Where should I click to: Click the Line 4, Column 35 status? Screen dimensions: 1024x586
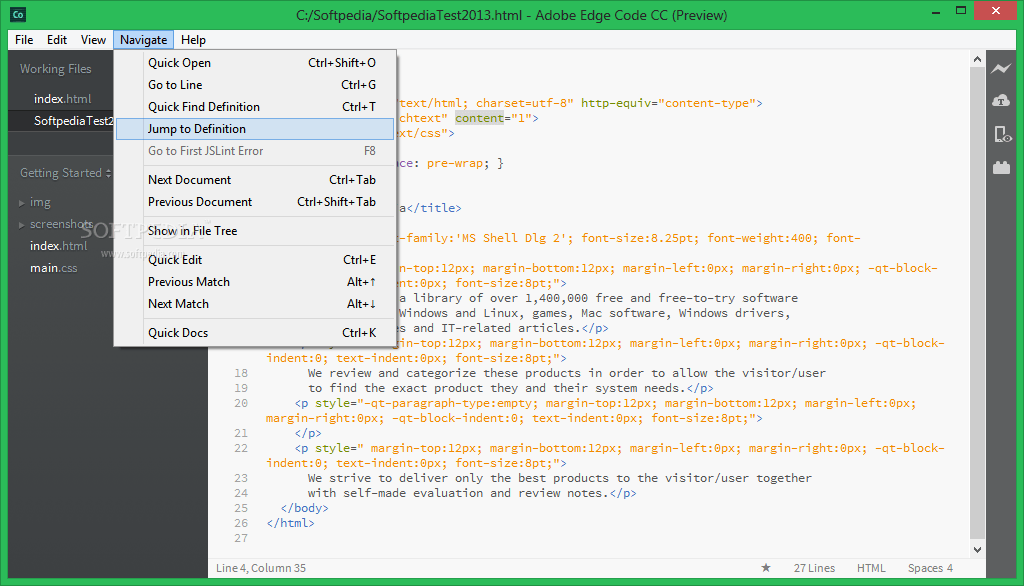[261, 568]
